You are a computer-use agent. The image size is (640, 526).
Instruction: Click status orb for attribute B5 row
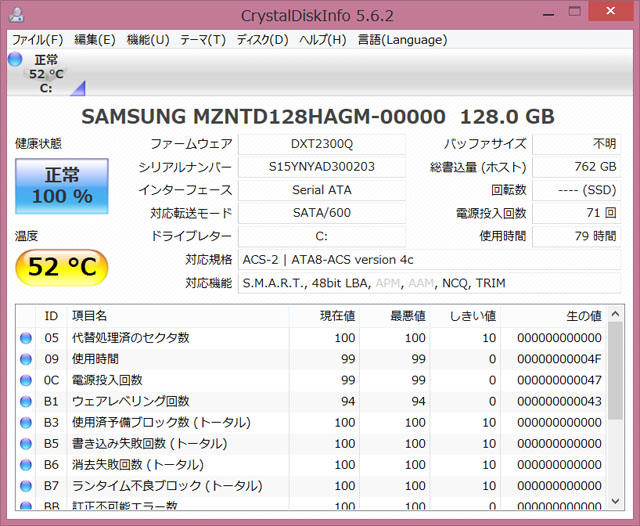(26, 444)
